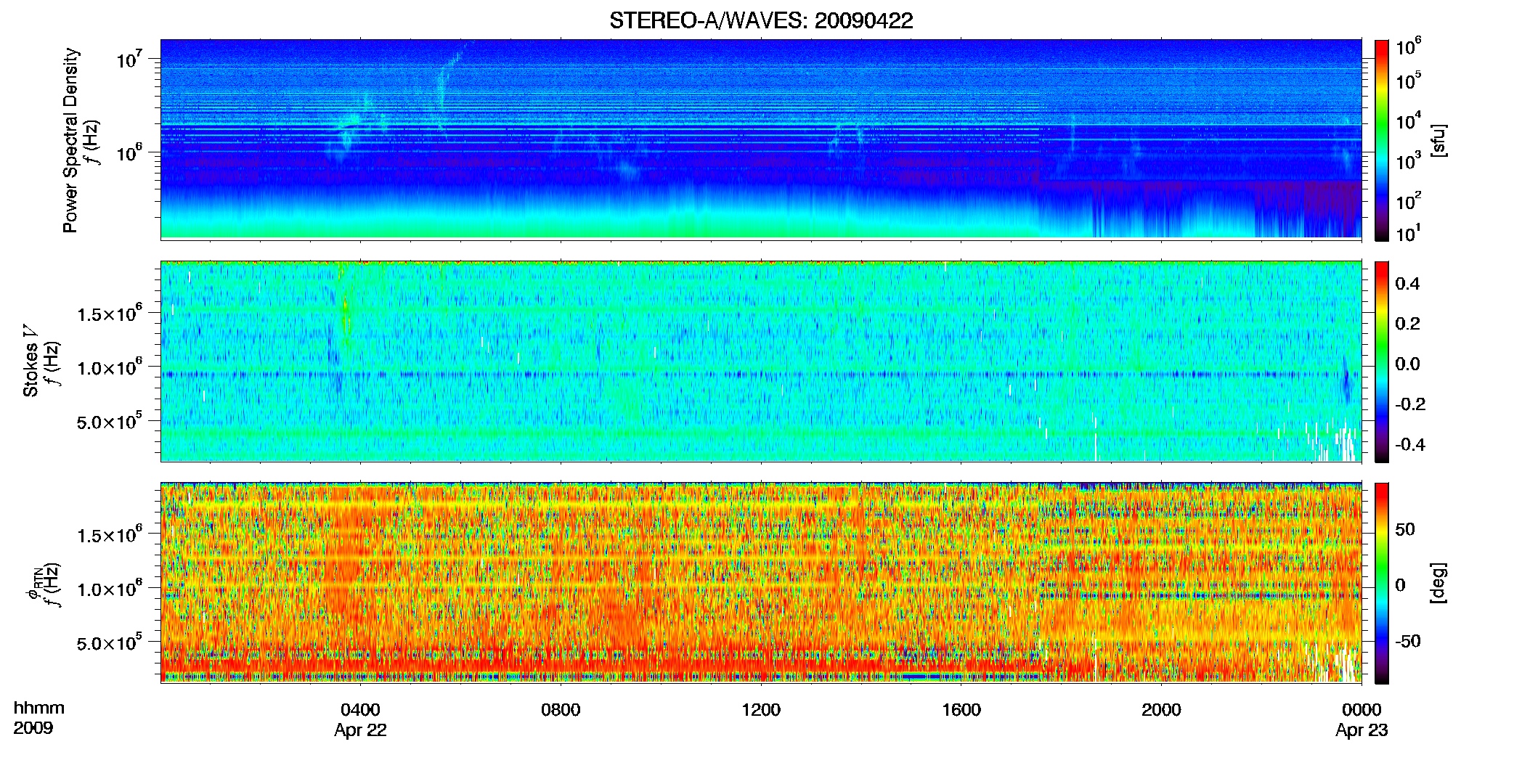Click the 2009 year label
The height and width of the screenshot is (784, 1522).
[33, 728]
